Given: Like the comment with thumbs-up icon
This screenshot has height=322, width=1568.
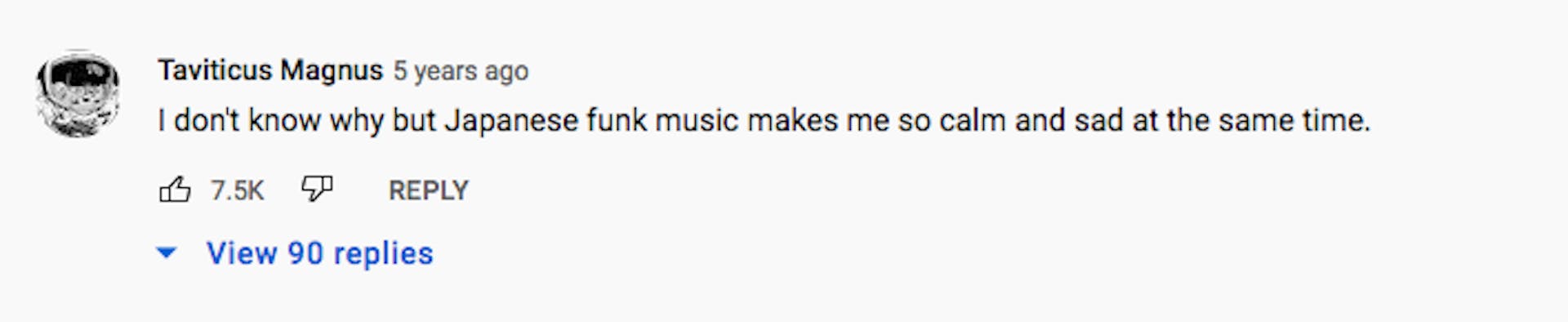Looking at the screenshot, I should 175,190.
